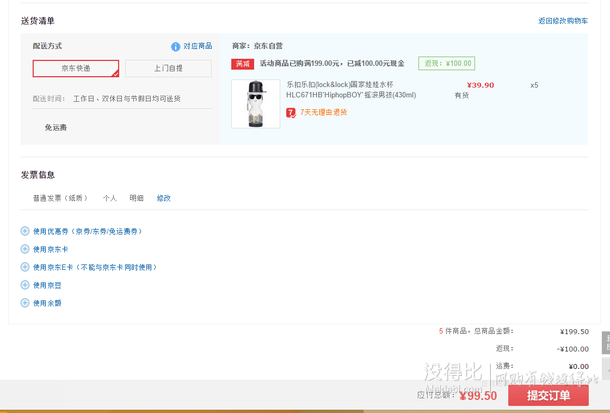610x413 pixels.
Task: Select 京东快递 delivery method
Action: (76, 68)
